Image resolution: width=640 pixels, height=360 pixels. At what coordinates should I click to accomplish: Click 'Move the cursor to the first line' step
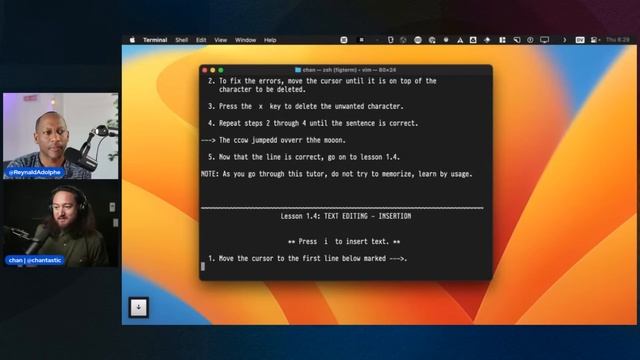click(308, 258)
